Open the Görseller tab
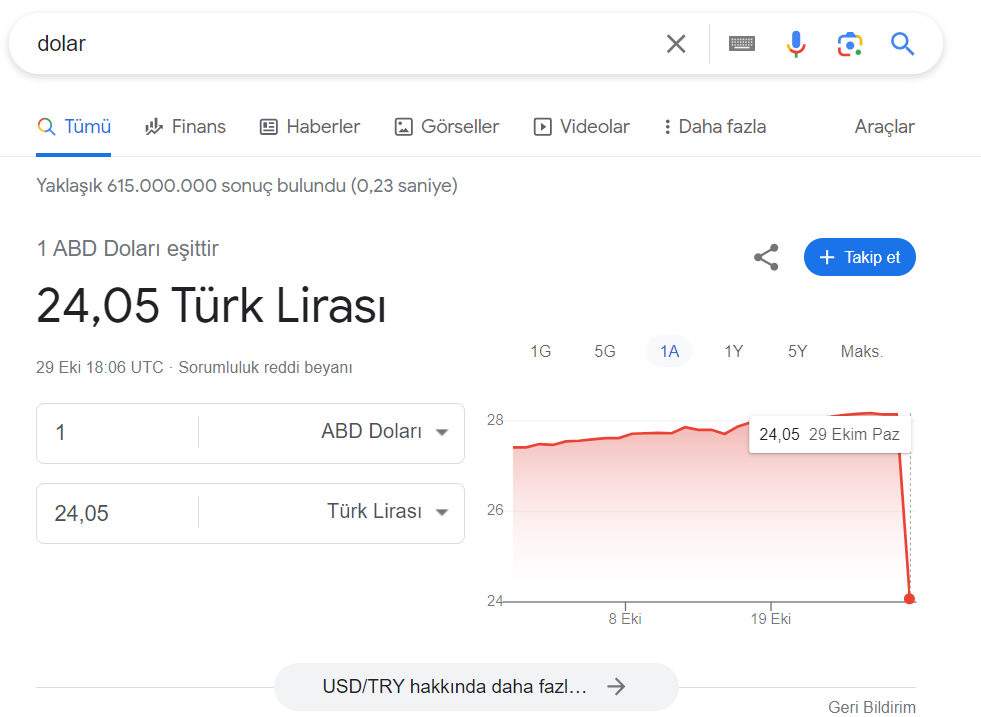The width and height of the screenshot is (981, 717). pos(447,127)
